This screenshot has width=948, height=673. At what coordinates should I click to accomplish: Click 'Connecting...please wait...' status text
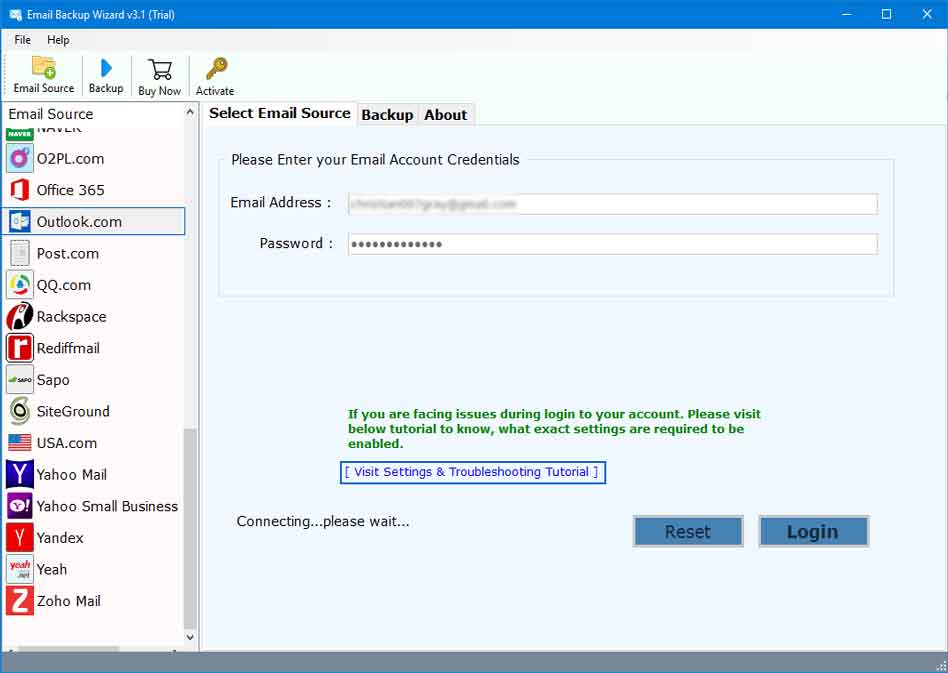[323, 521]
